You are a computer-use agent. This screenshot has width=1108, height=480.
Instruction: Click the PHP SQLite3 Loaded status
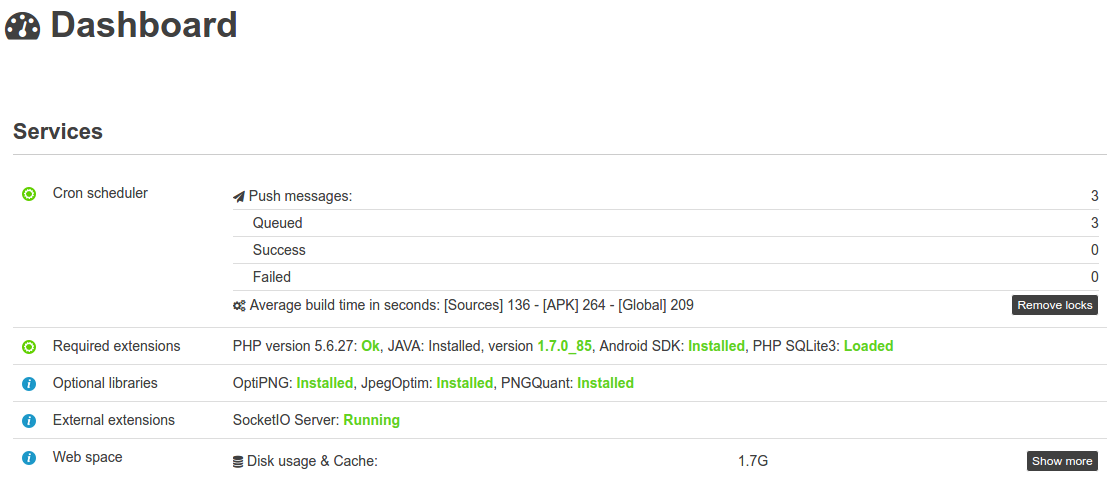click(x=868, y=346)
